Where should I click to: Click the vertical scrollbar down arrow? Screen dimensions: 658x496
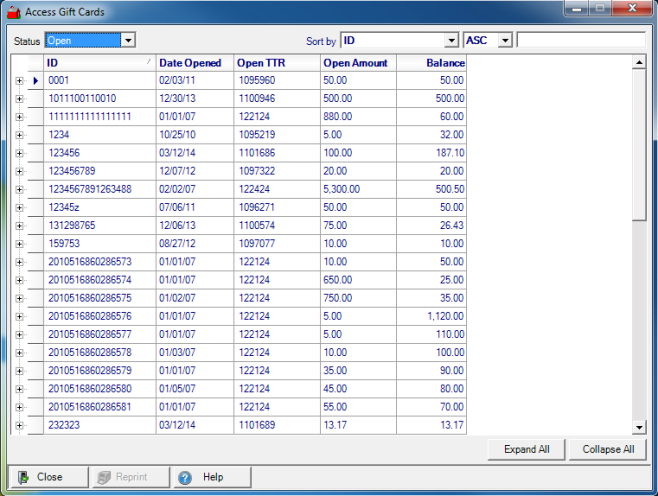click(639, 427)
